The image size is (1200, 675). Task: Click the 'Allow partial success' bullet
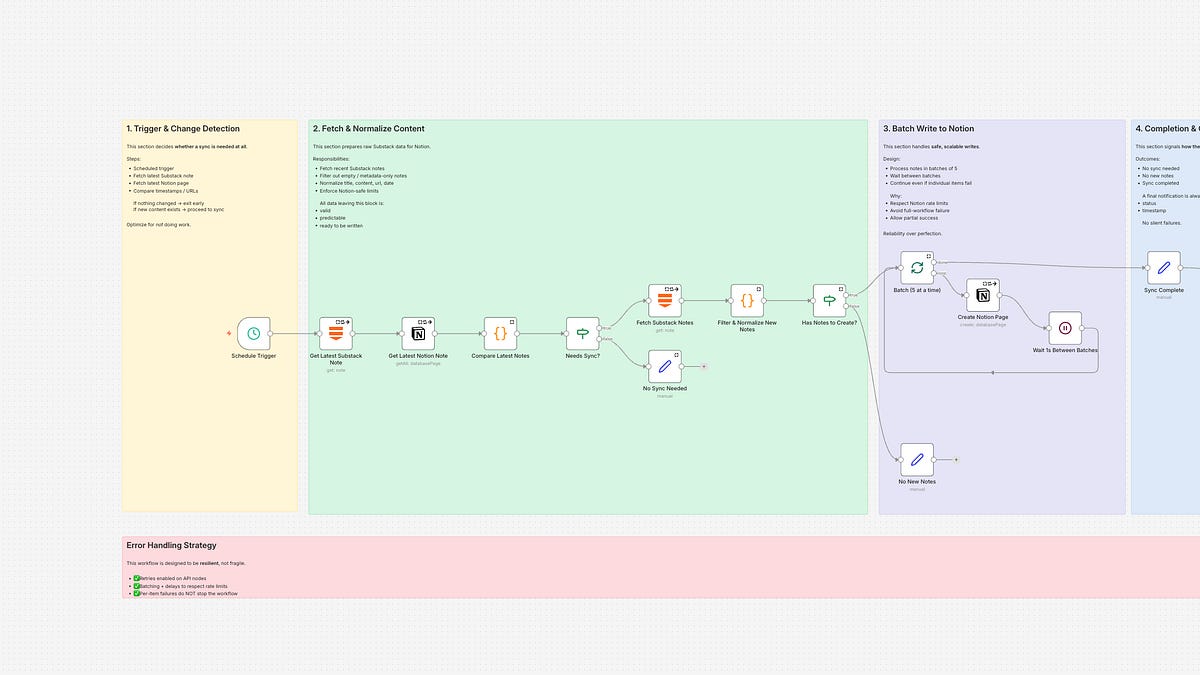pos(914,217)
